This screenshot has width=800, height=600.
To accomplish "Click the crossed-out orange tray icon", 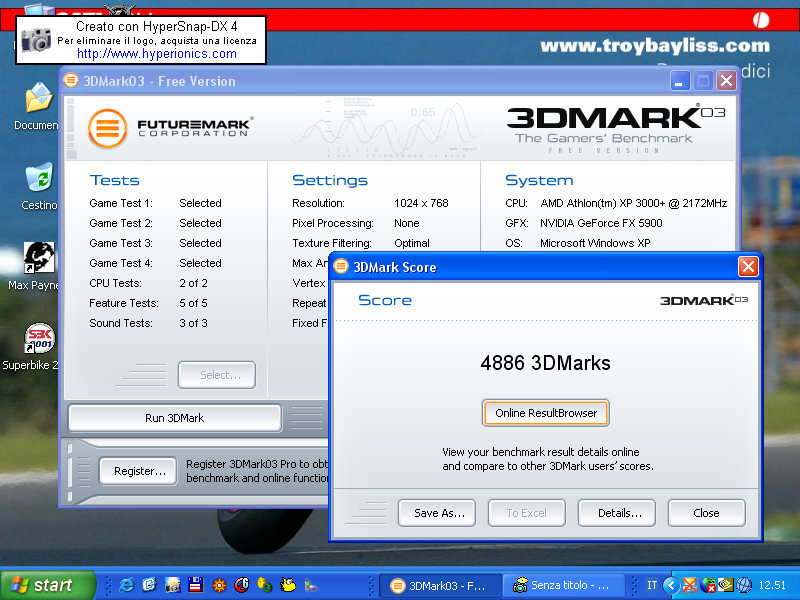I will (690, 585).
